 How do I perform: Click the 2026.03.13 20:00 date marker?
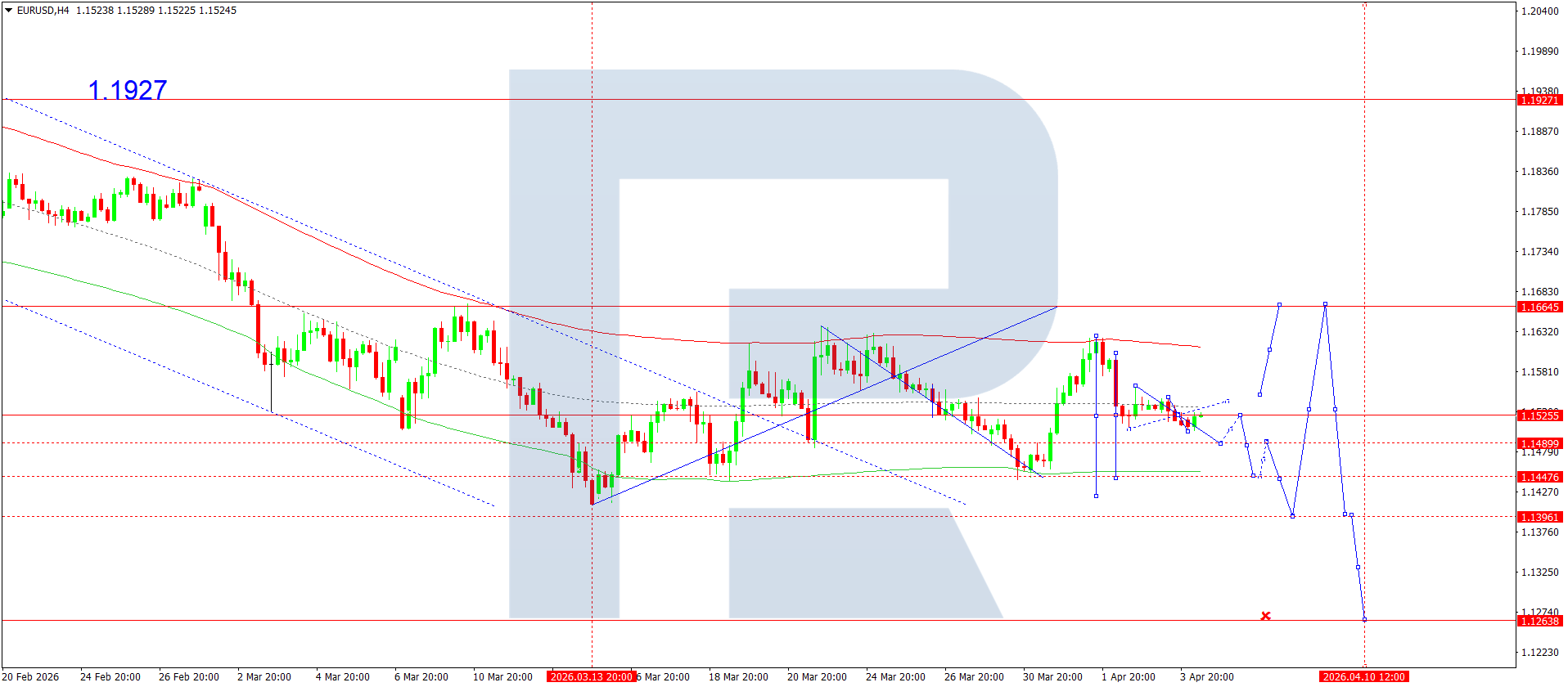591,676
